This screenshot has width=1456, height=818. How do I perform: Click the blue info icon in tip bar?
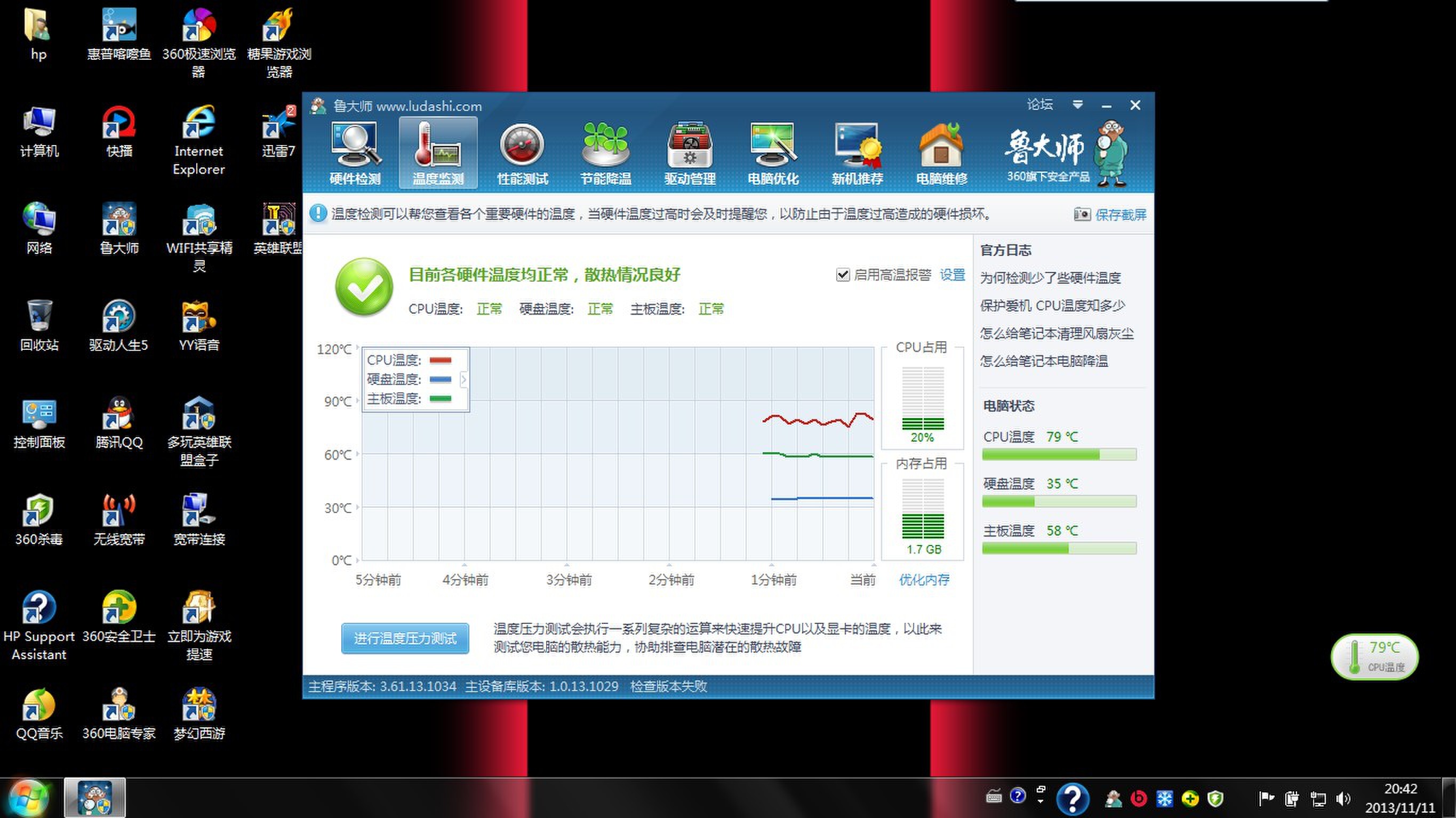[x=318, y=214]
